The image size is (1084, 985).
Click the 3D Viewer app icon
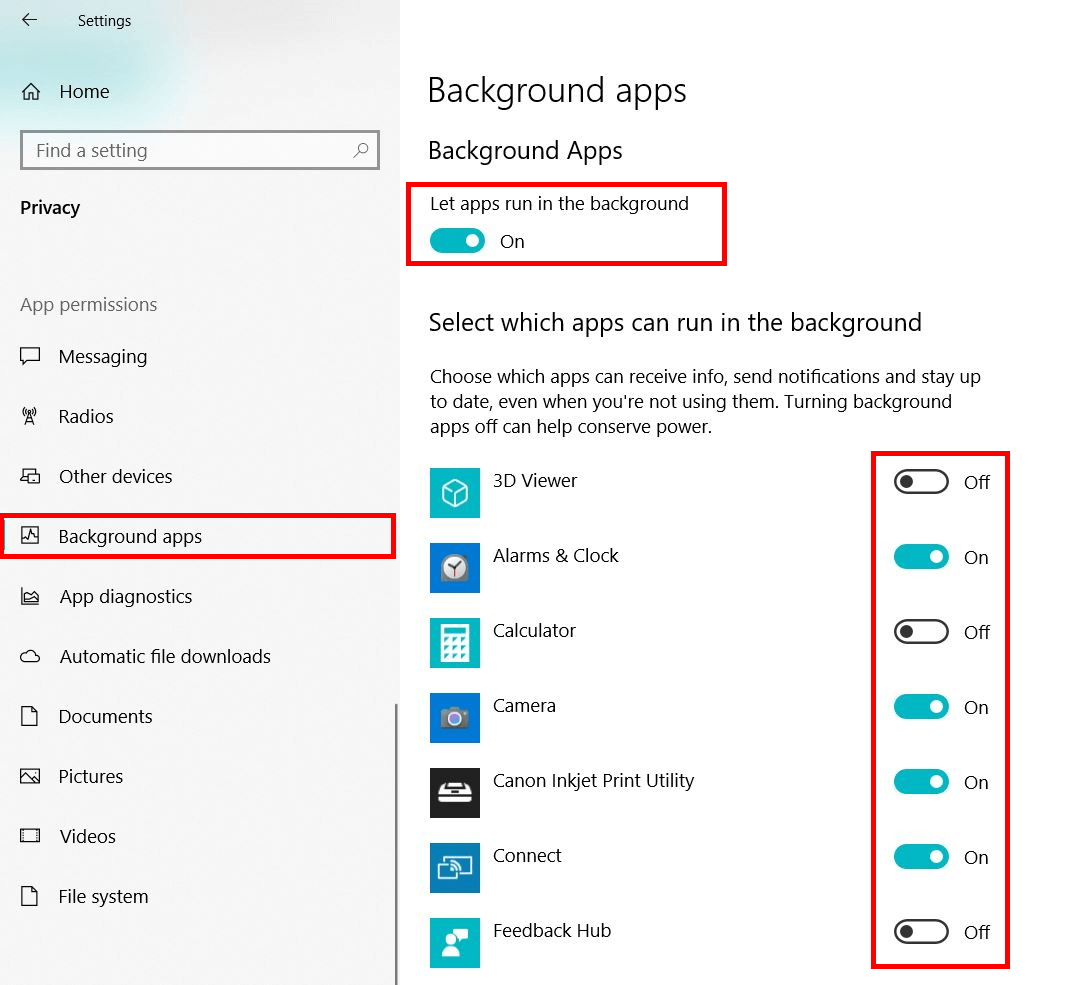[x=454, y=493]
